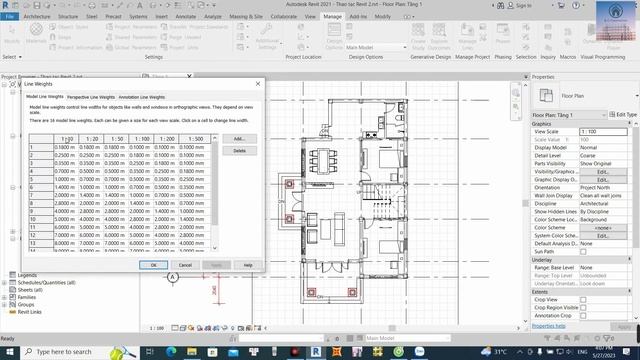Screen dimensions: 640x360
Task: Toggle Select Underlay Elements in status bar
Action: (557, 338)
